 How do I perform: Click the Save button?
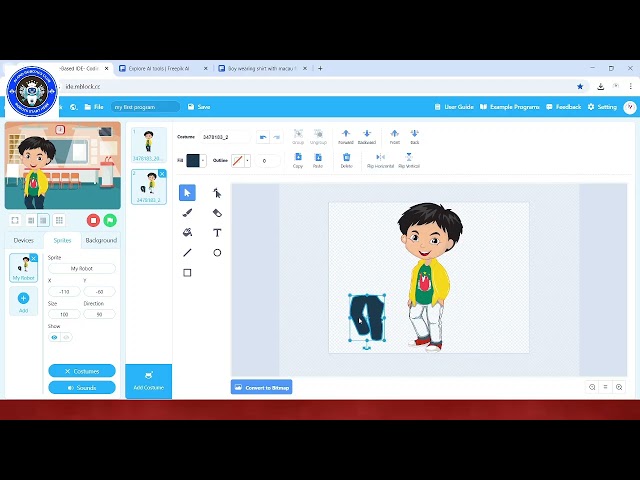[x=199, y=107]
